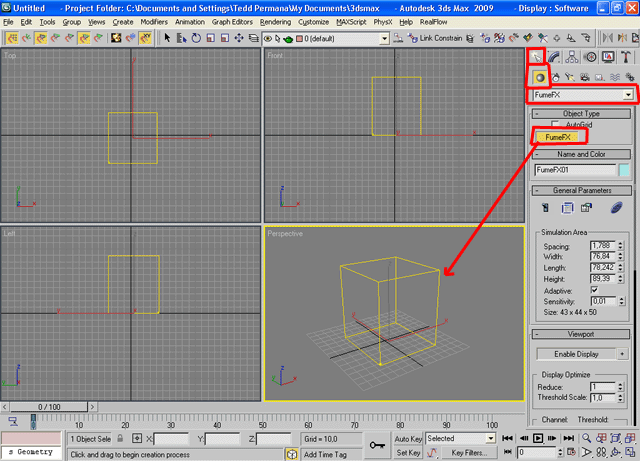Collapse the Name and Color rollout
640x461 pixels.
coord(581,154)
